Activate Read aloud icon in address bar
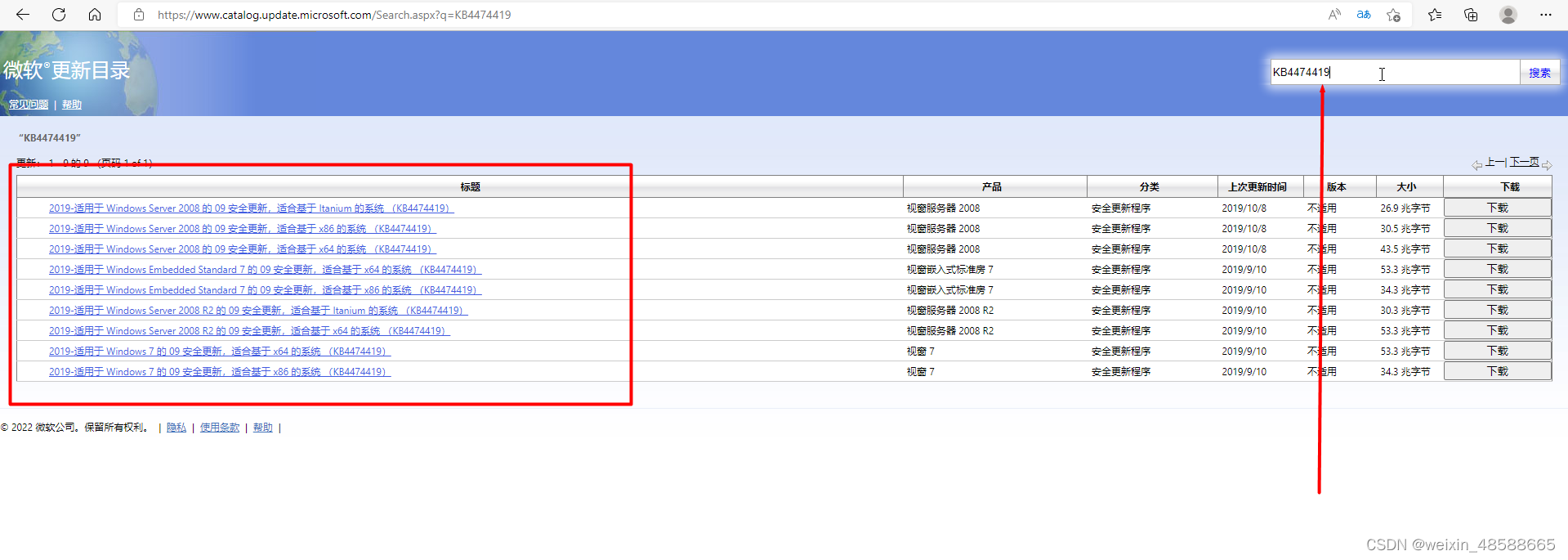Image resolution: width=1568 pixels, height=560 pixels. click(x=1334, y=15)
